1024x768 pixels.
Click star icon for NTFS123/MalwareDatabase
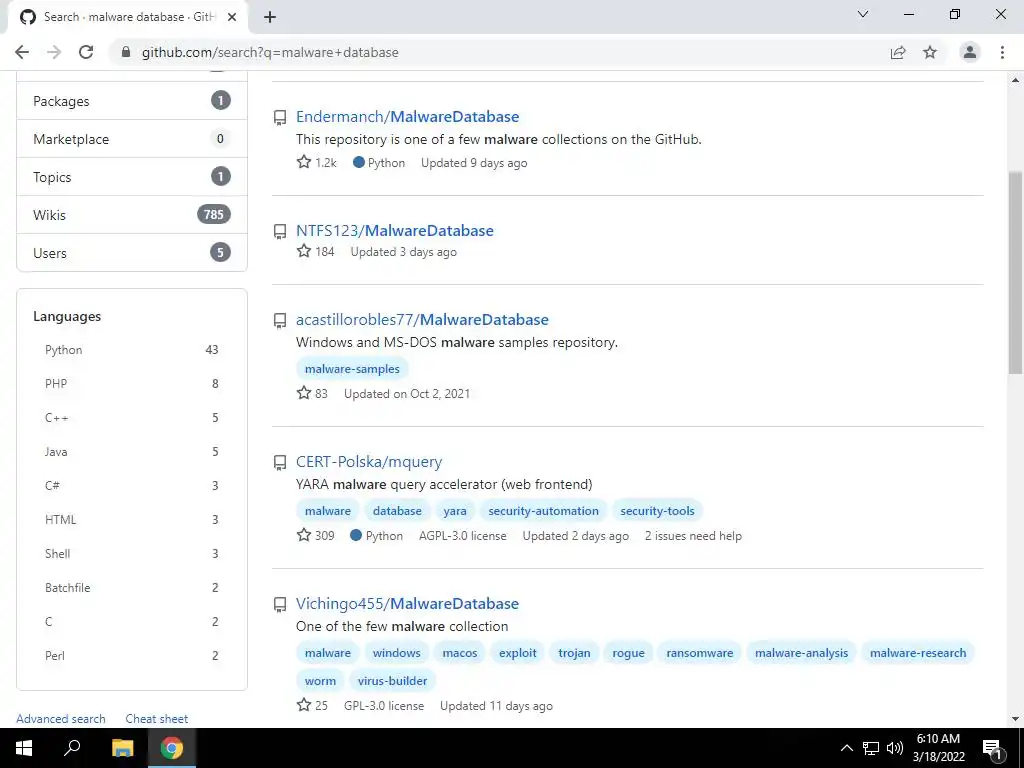tap(304, 251)
